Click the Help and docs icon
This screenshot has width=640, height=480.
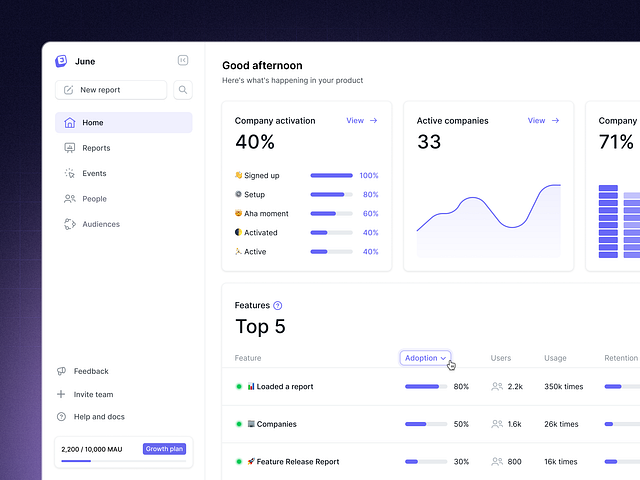[62, 417]
